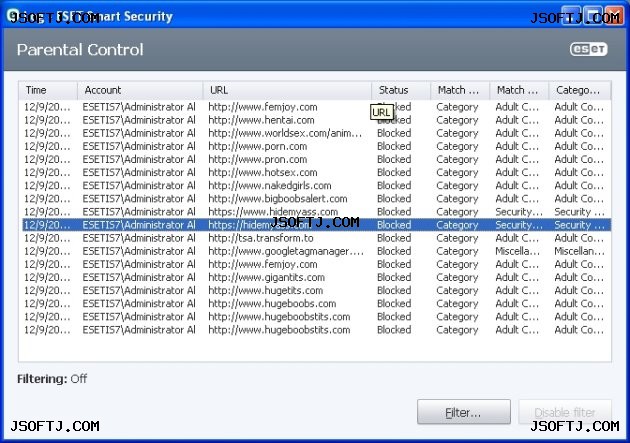The image size is (630, 443).
Task: Click Blocked status in the gigantits.com row
Action: point(394,278)
